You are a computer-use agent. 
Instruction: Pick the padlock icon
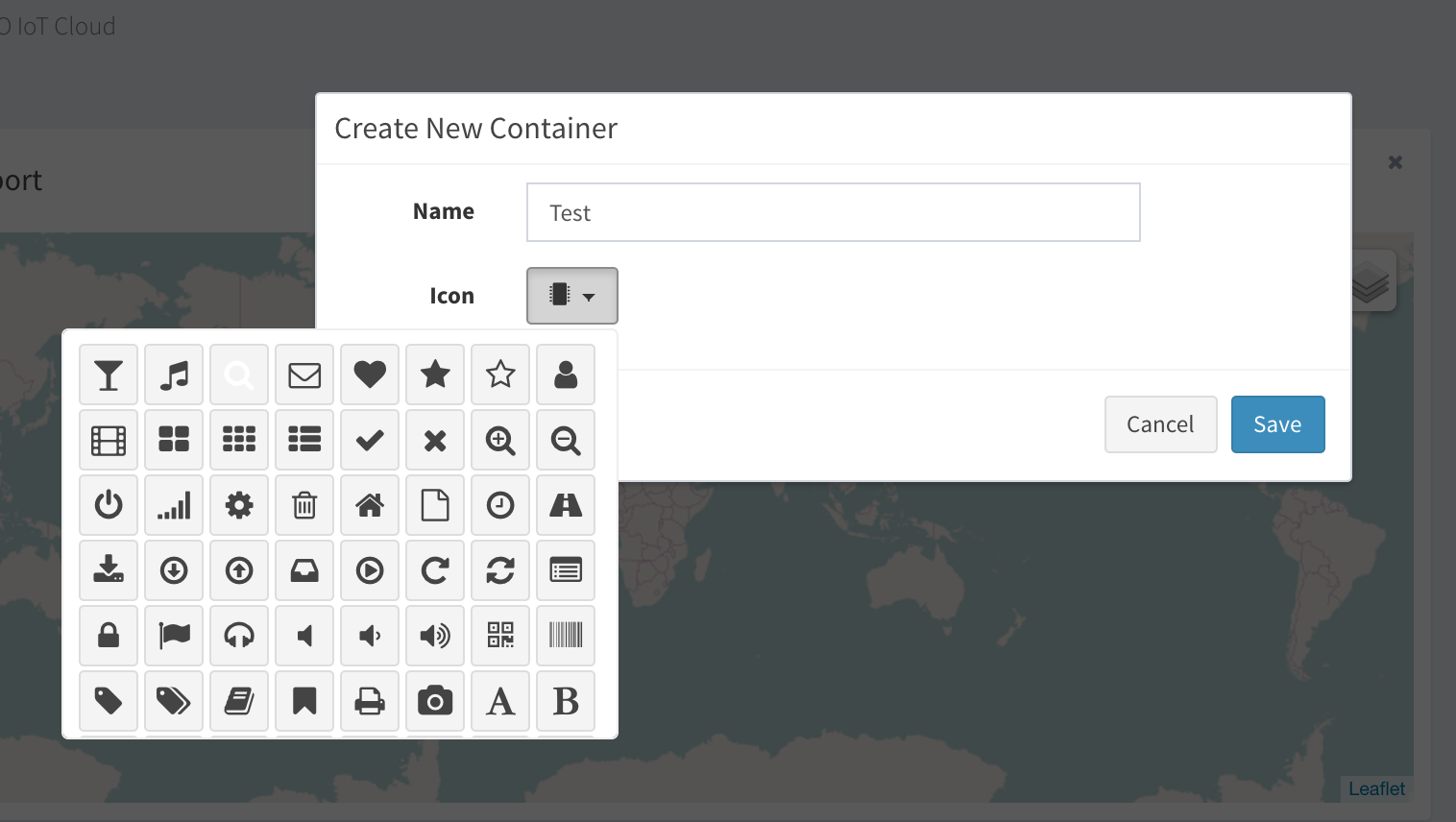(109, 636)
